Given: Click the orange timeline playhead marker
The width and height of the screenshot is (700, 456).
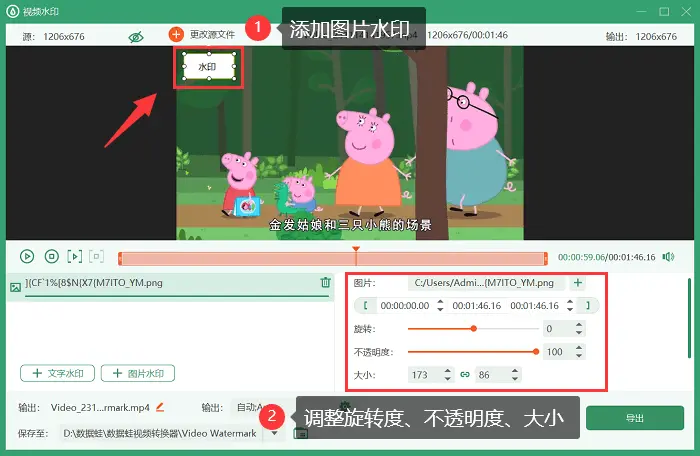Looking at the screenshot, I should pyautogui.click(x=356, y=249).
